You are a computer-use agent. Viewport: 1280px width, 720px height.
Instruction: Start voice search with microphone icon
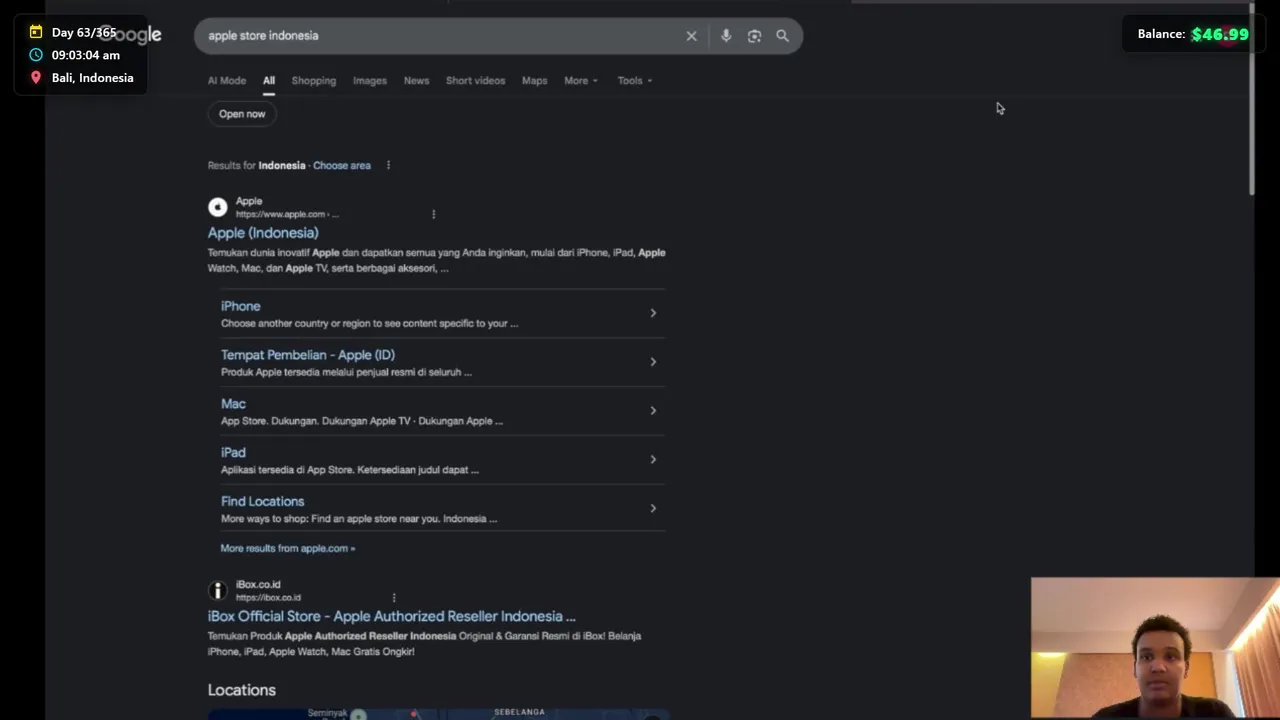coord(726,36)
